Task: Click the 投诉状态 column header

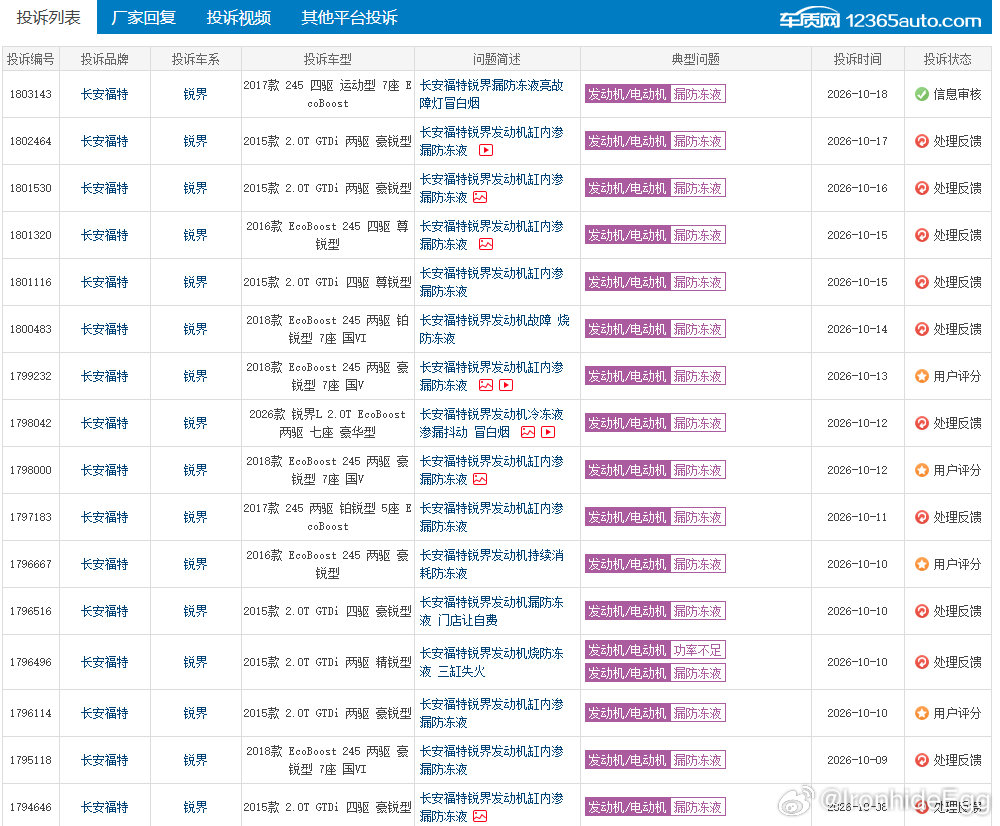Action: 948,59
